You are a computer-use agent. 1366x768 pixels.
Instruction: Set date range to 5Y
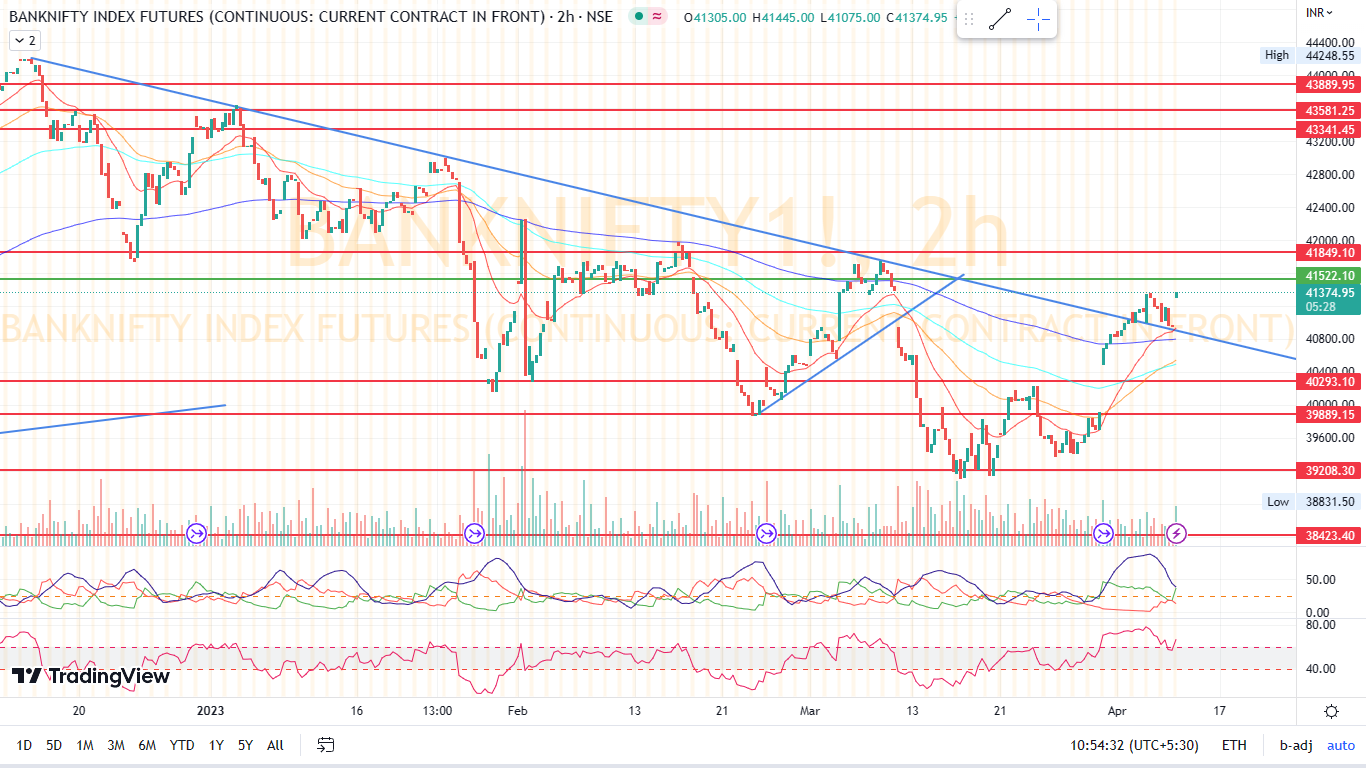pos(245,745)
